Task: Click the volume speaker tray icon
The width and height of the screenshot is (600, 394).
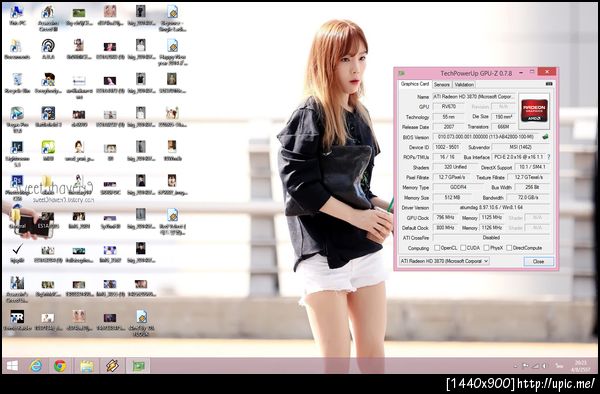Action: point(544,366)
